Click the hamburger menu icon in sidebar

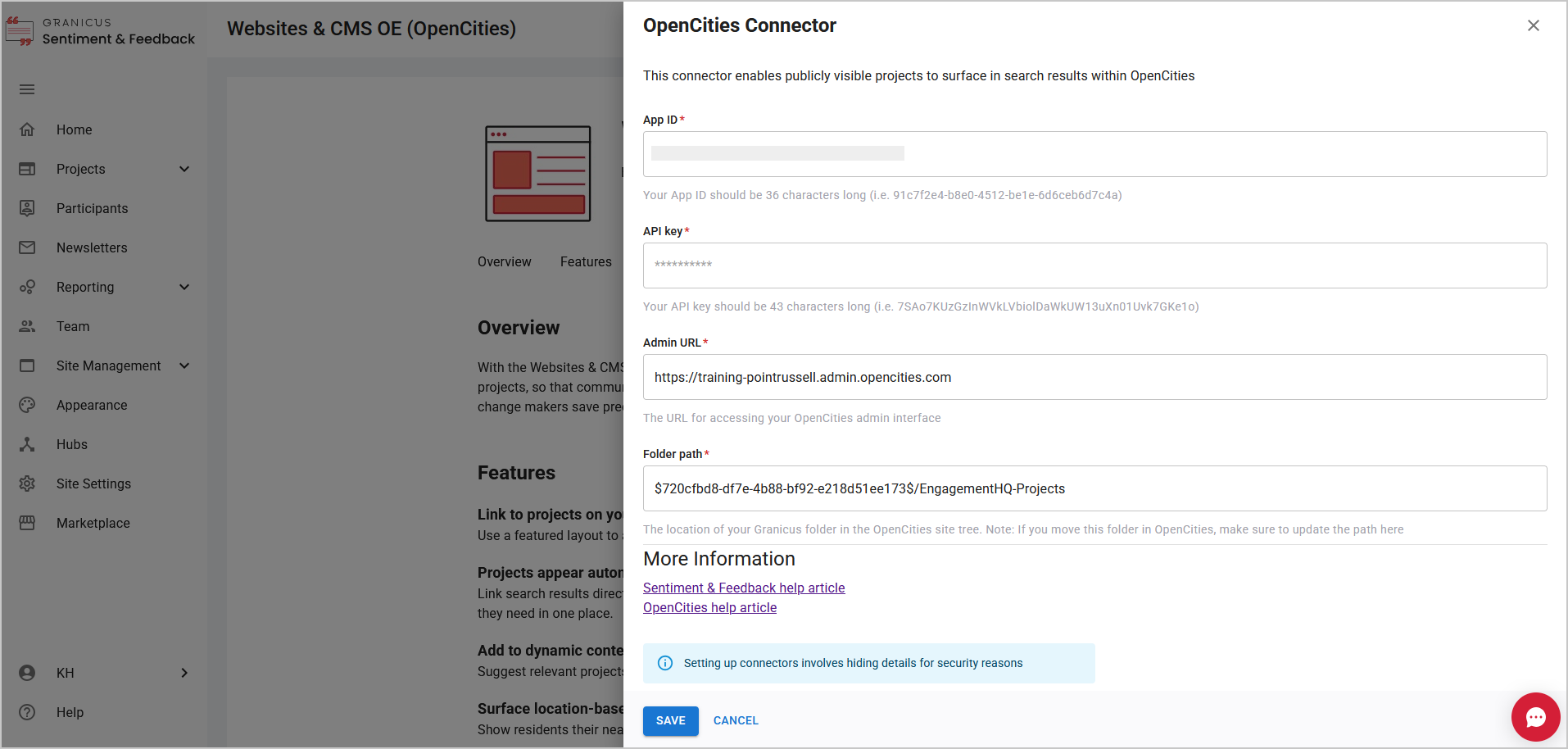[x=27, y=89]
